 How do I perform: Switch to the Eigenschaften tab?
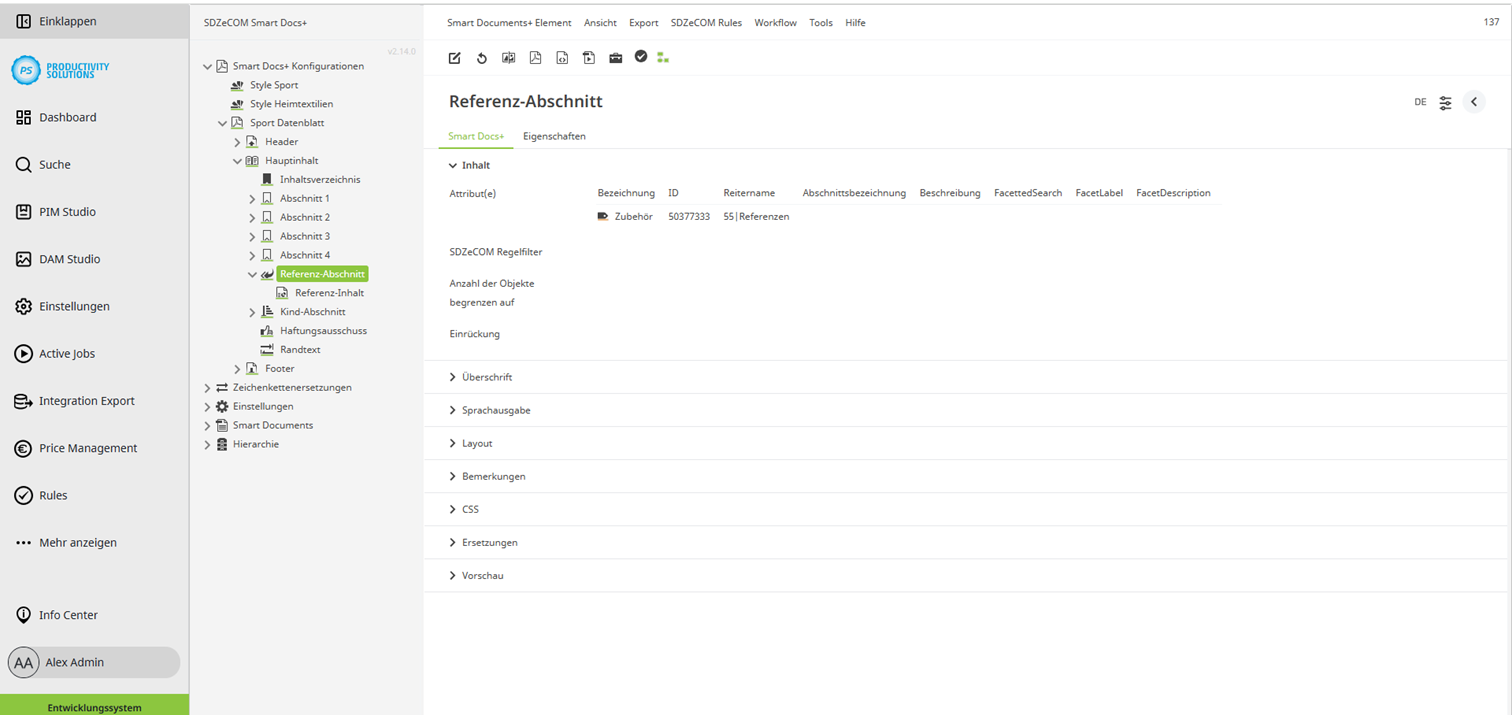click(x=554, y=136)
